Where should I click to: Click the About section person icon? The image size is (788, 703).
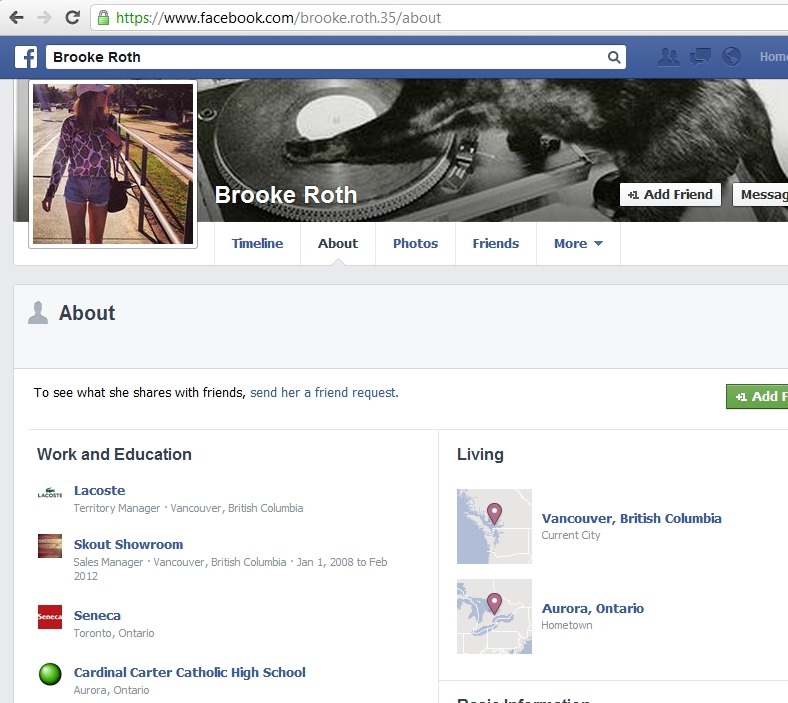(38, 313)
